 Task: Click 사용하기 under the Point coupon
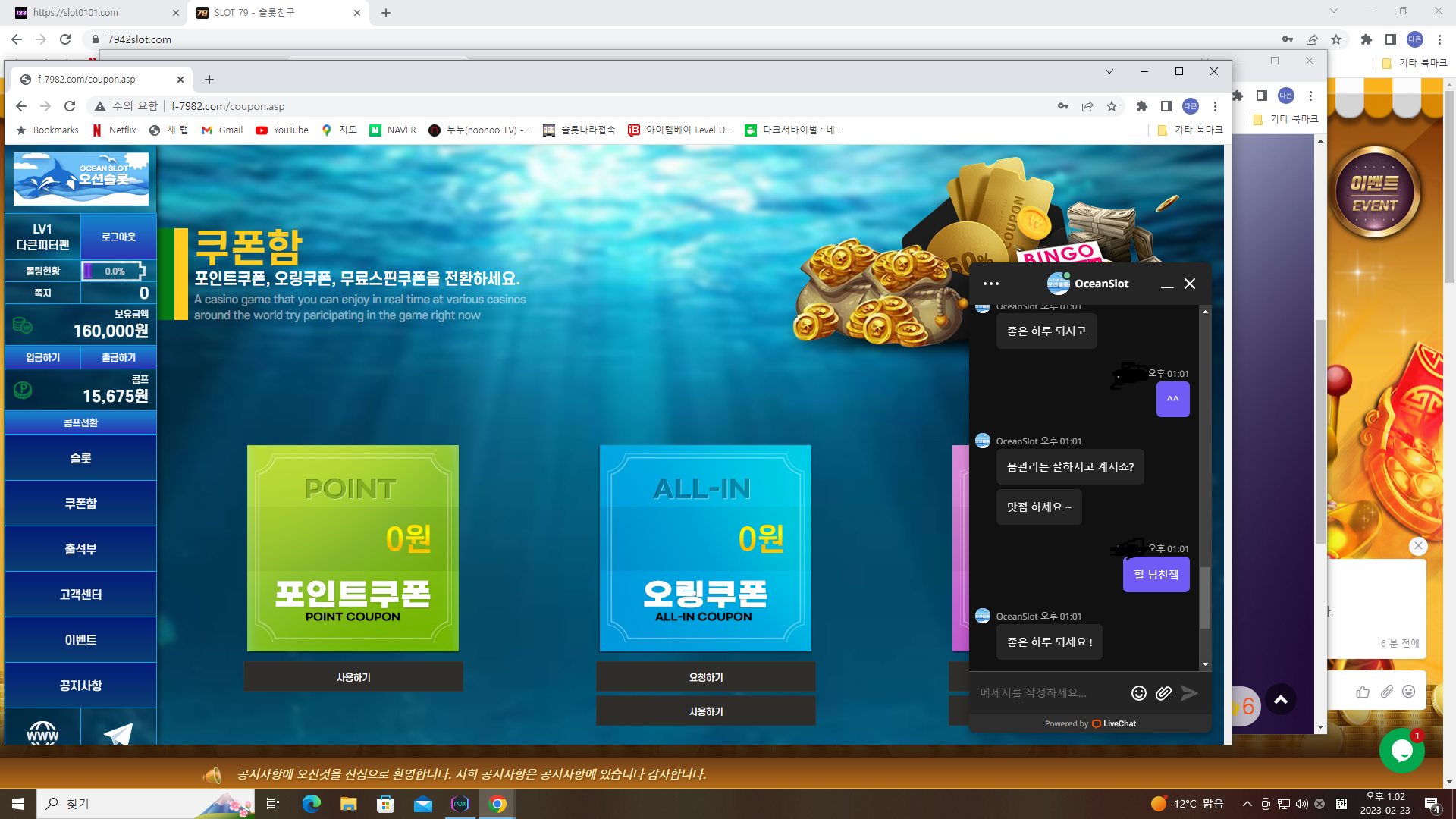353,677
